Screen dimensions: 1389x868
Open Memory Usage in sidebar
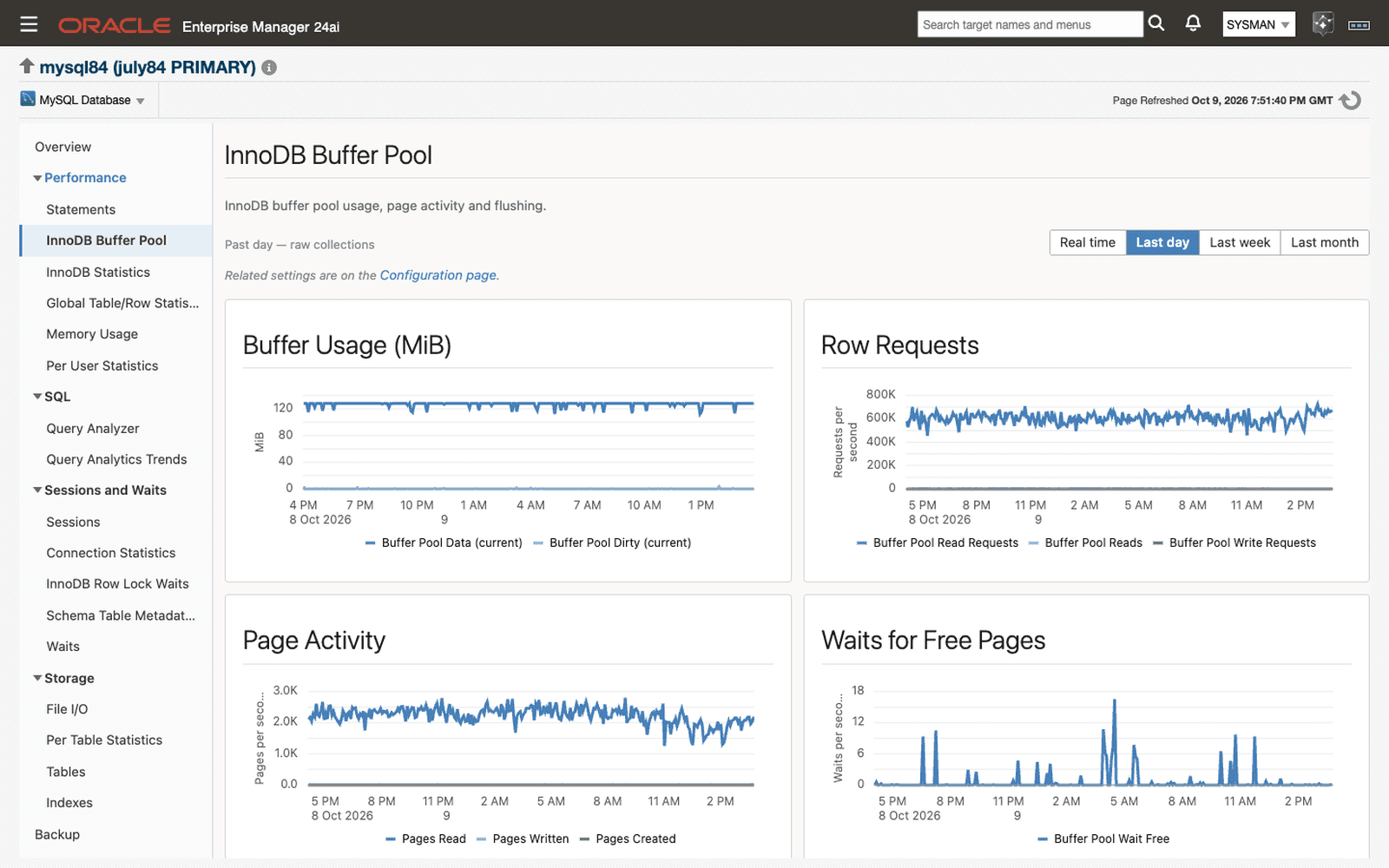click(92, 334)
